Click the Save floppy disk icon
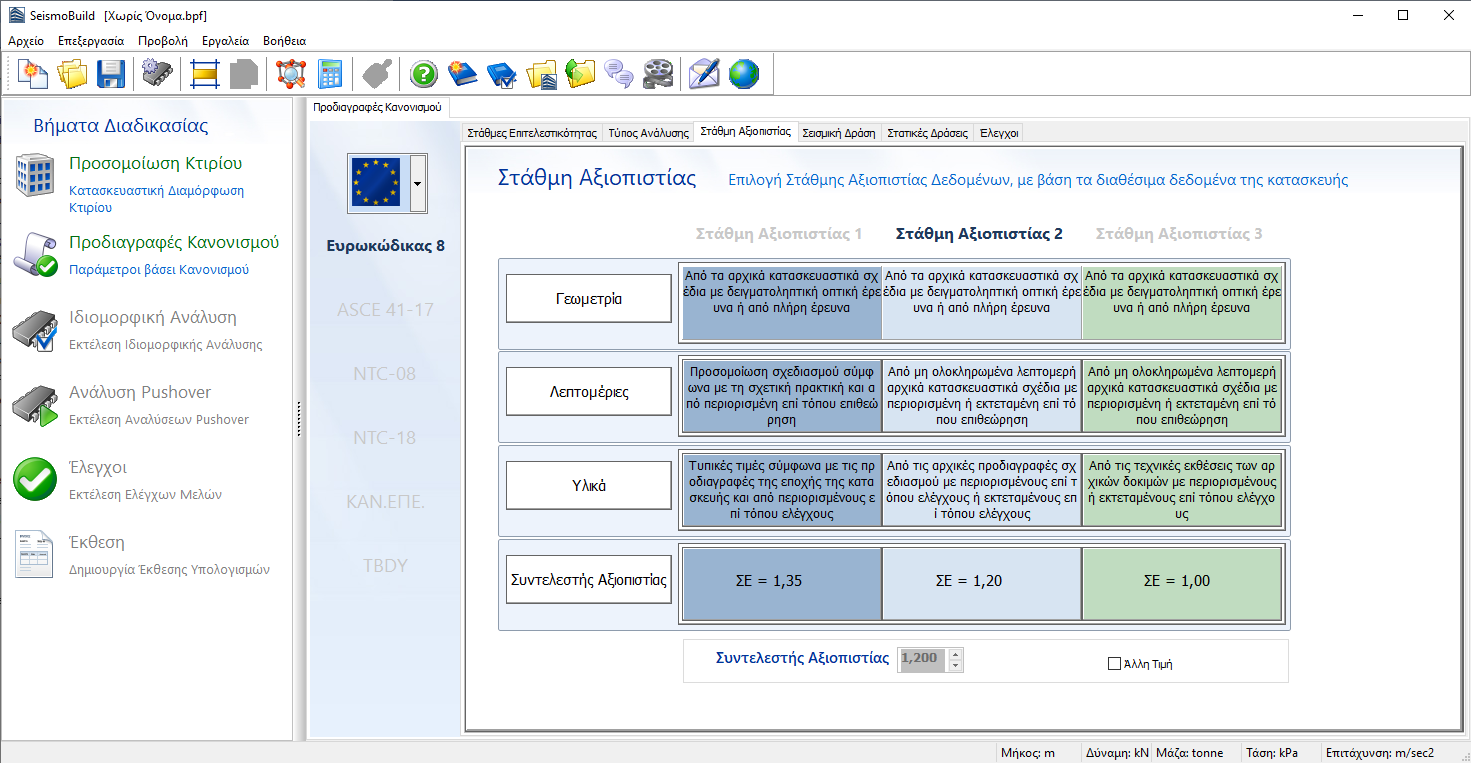The width and height of the screenshot is (1471, 763). tap(110, 74)
